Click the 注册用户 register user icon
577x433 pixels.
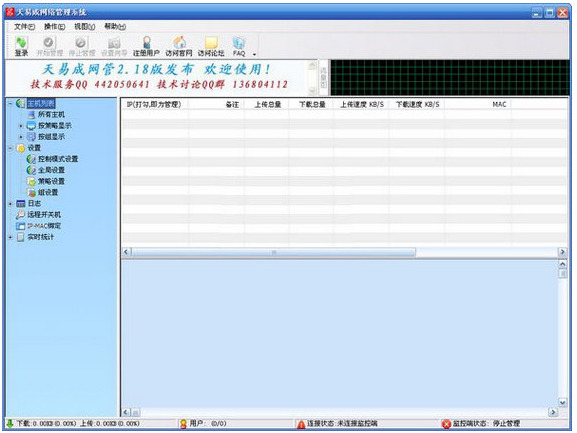point(146,46)
